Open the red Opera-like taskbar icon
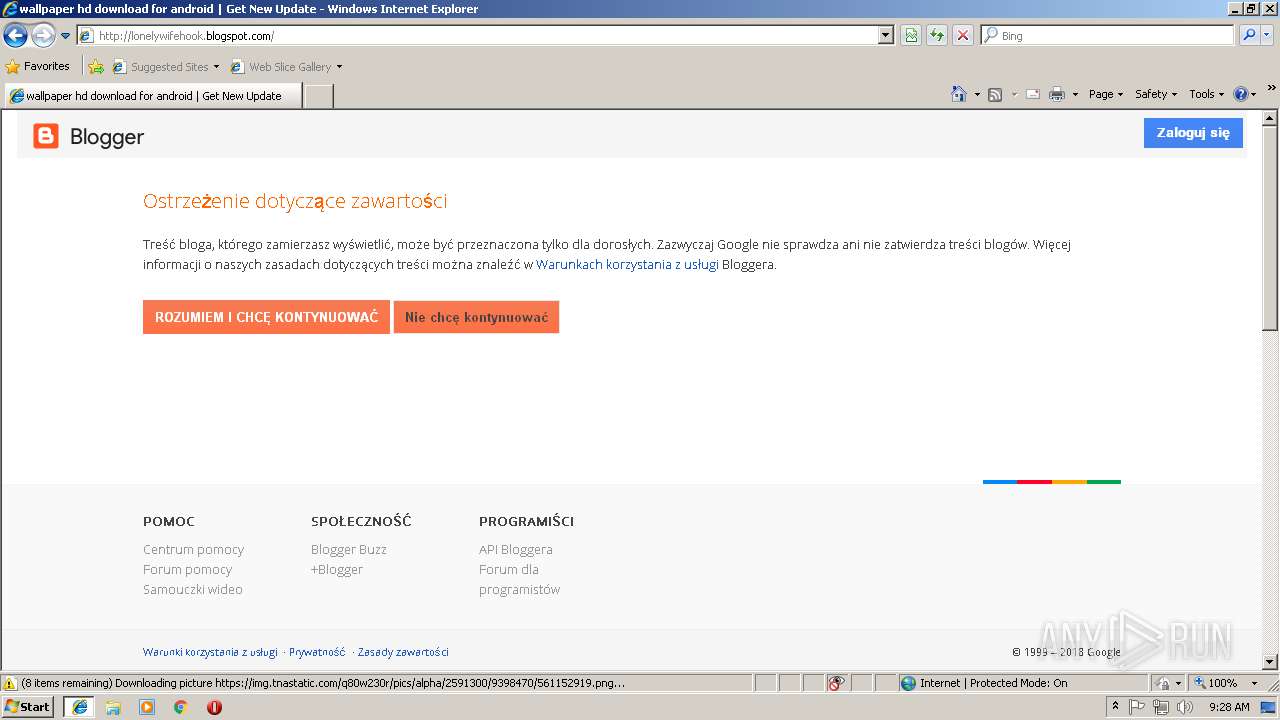The height and width of the screenshot is (720, 1280). coord(214,707)
